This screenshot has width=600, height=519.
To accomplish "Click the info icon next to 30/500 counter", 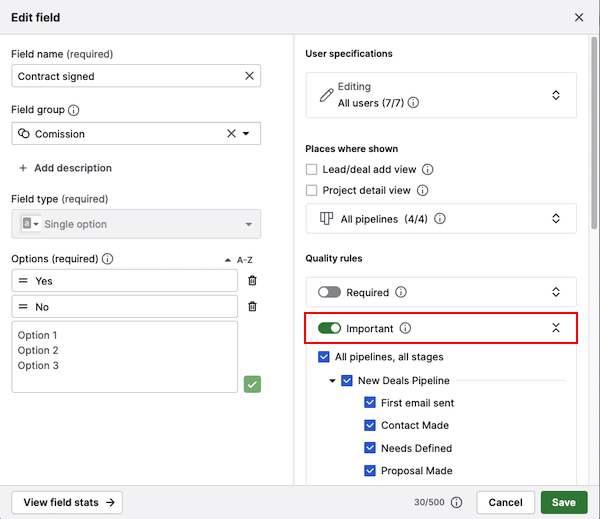I will [x=456, y=503].
